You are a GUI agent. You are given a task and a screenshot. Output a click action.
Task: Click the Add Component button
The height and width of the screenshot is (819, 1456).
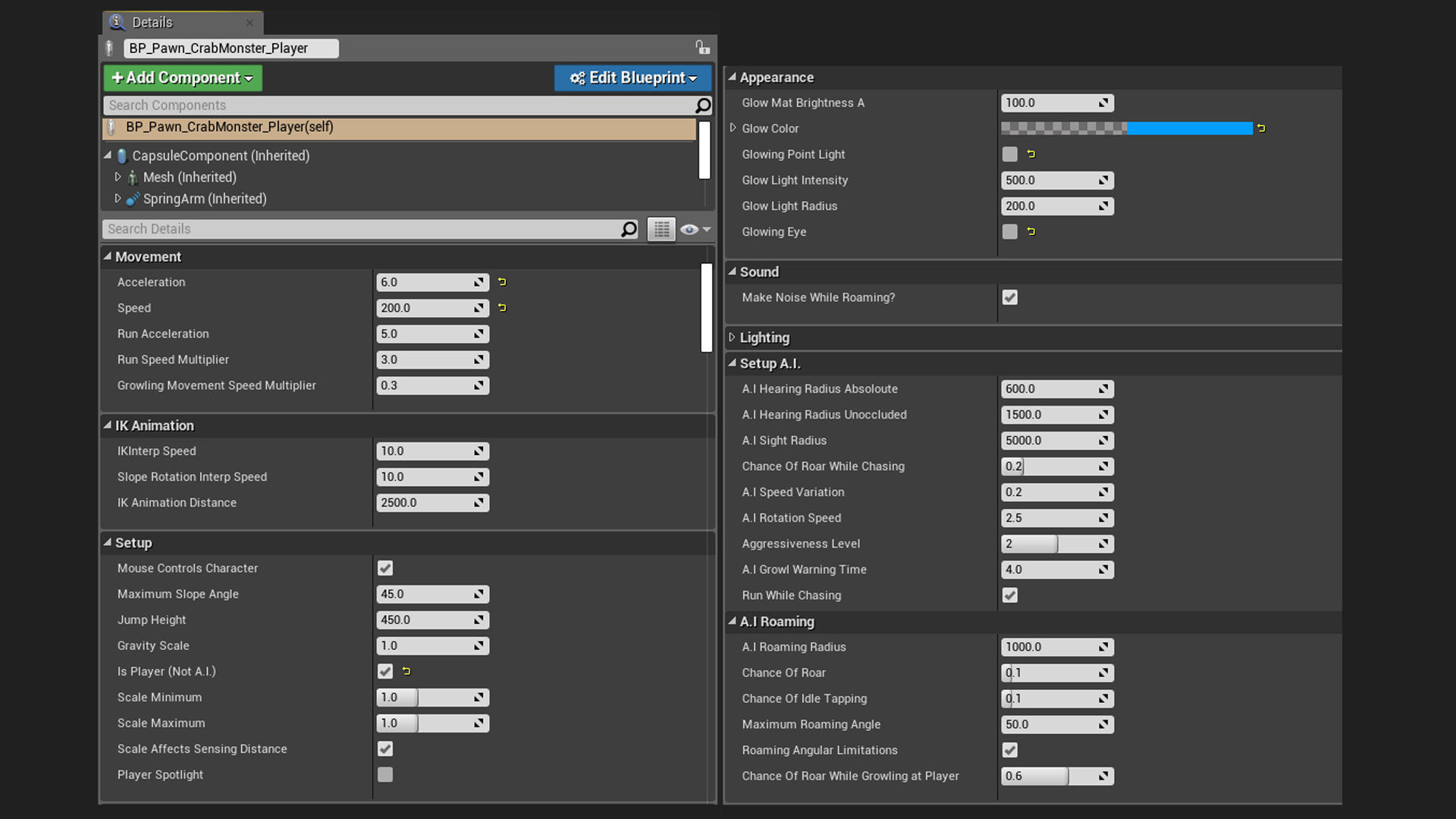183,78
